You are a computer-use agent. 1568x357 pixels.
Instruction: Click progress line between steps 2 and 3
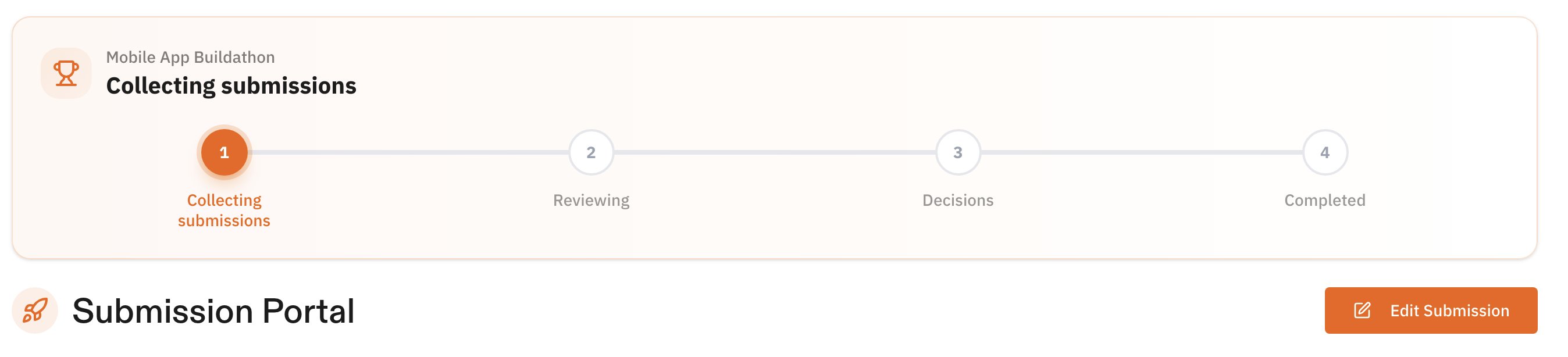(x=774, y=153)
